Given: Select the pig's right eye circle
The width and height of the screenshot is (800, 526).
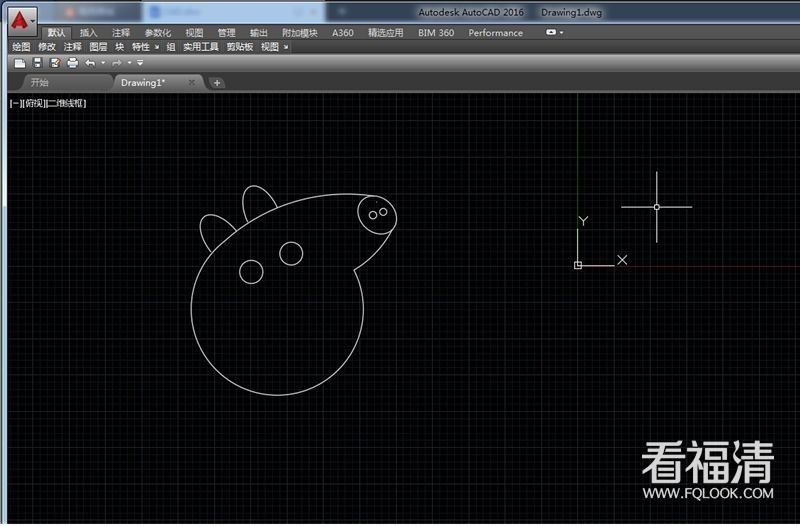Looking at the screenshot, I should tap(291, 253).
